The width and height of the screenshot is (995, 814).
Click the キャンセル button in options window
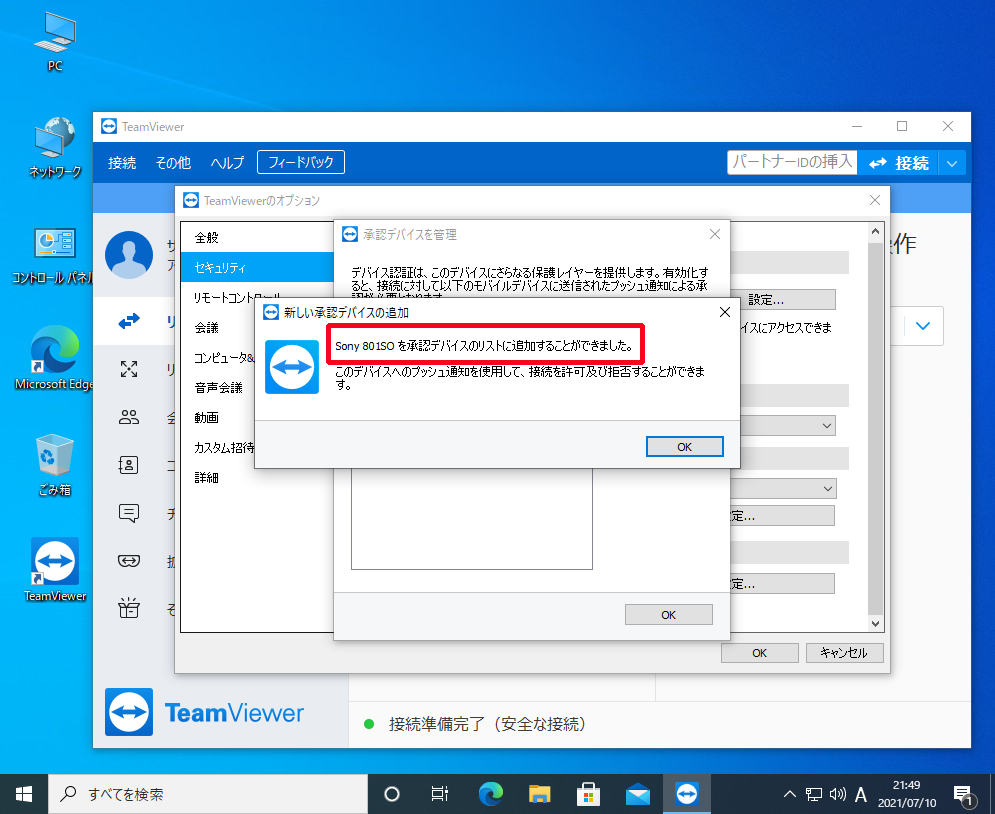844,653
